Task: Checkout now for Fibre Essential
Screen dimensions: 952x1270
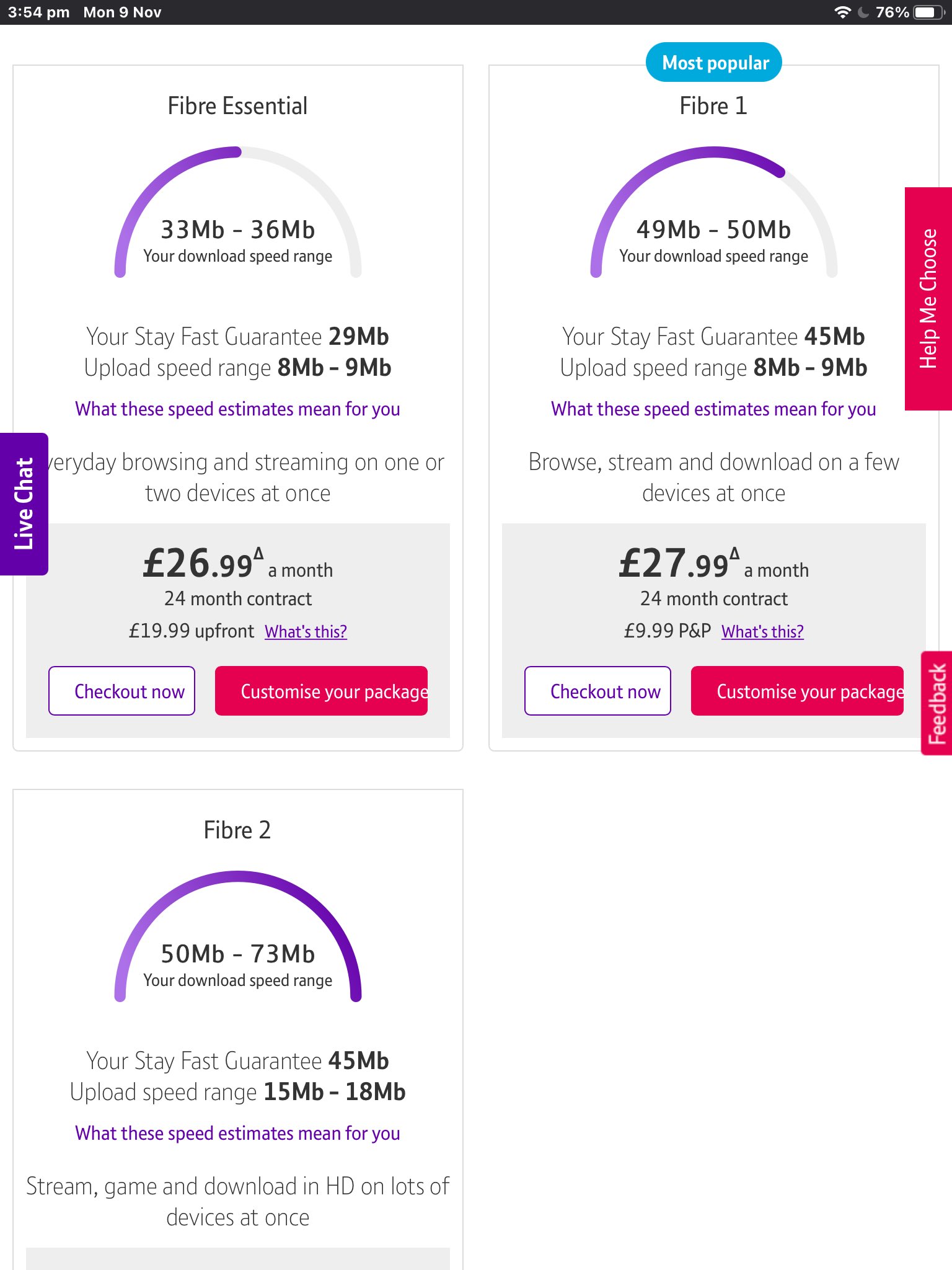Action: point(122,691)
